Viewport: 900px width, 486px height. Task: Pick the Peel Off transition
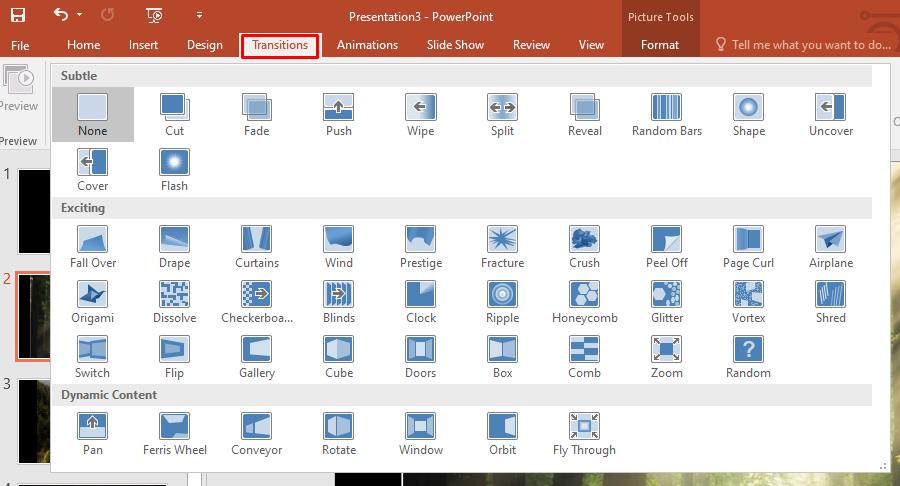pyautogui.click(x=666, y=247)
